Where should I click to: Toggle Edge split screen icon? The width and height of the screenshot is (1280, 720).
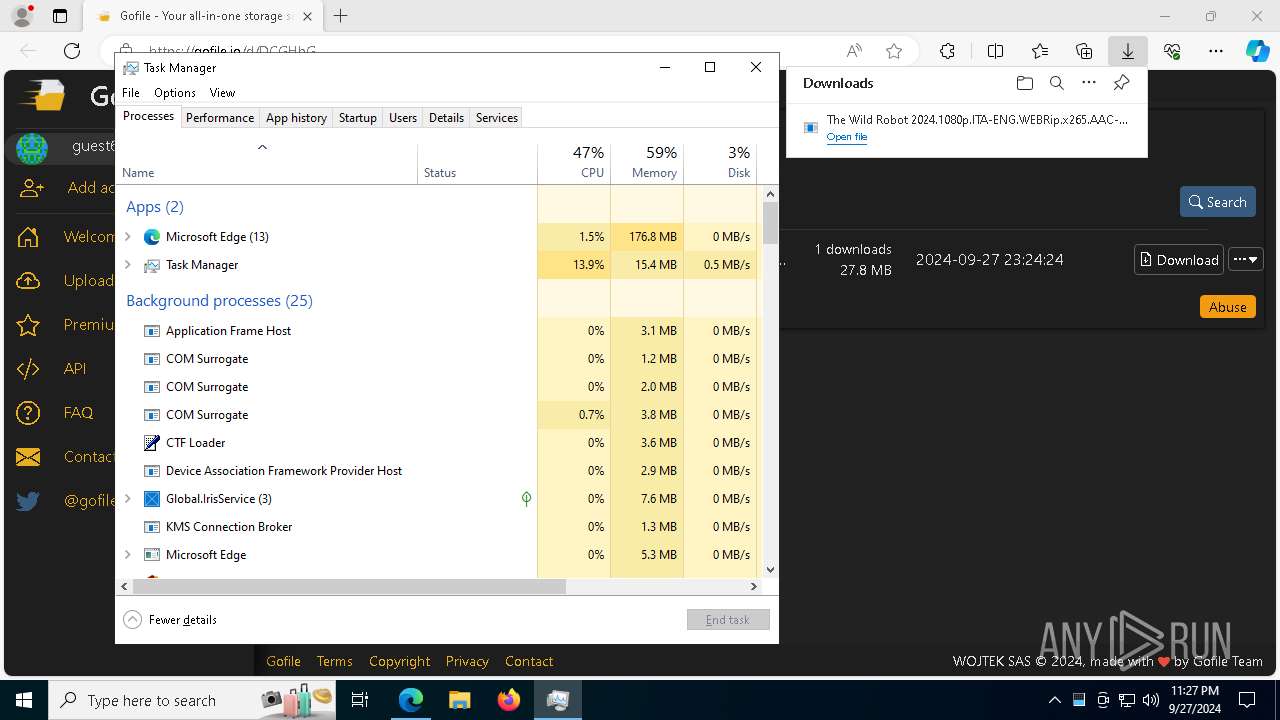pyautogui.click(x=995, y=51)
